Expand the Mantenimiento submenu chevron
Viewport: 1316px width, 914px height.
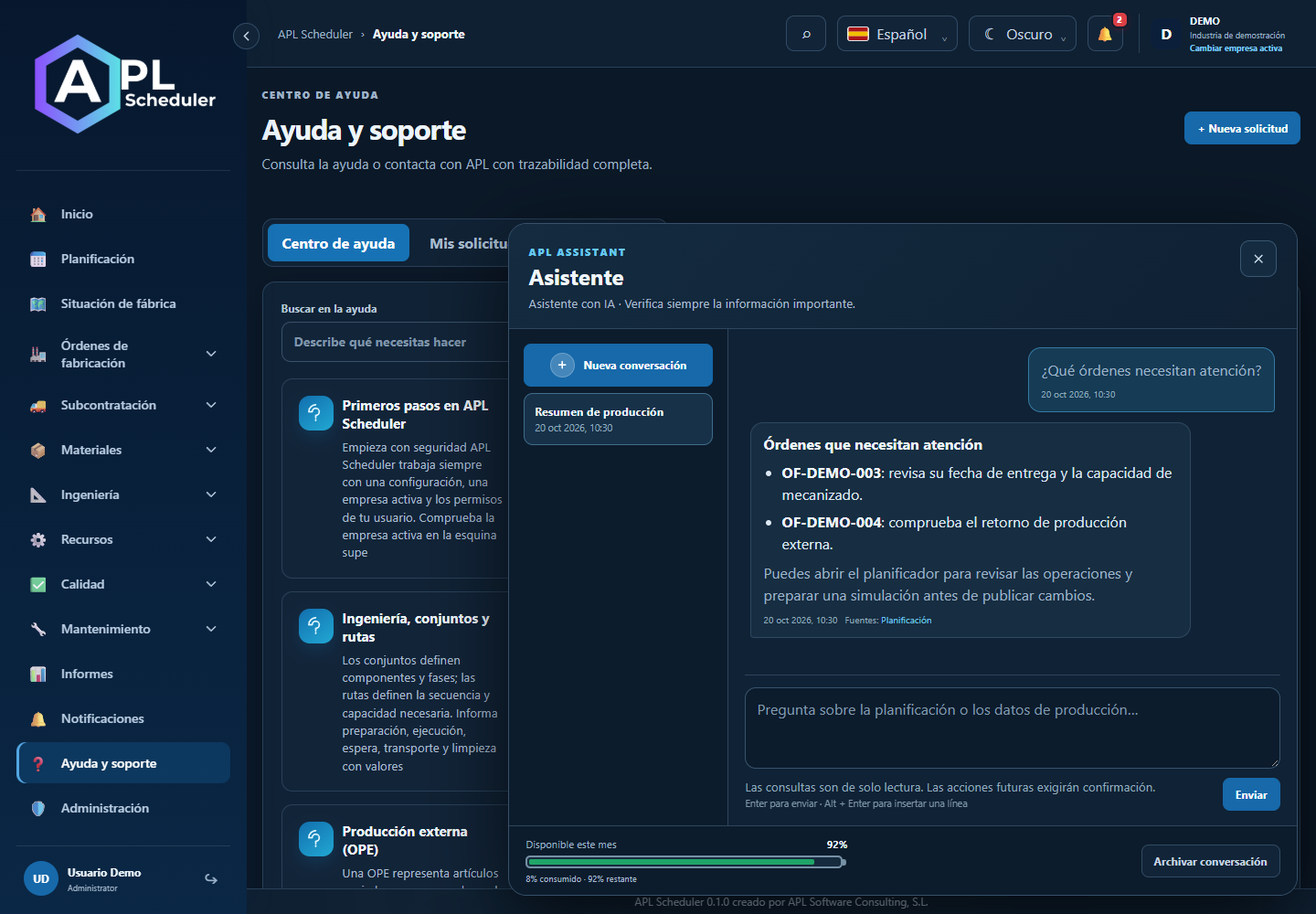[x=211, y=629]
